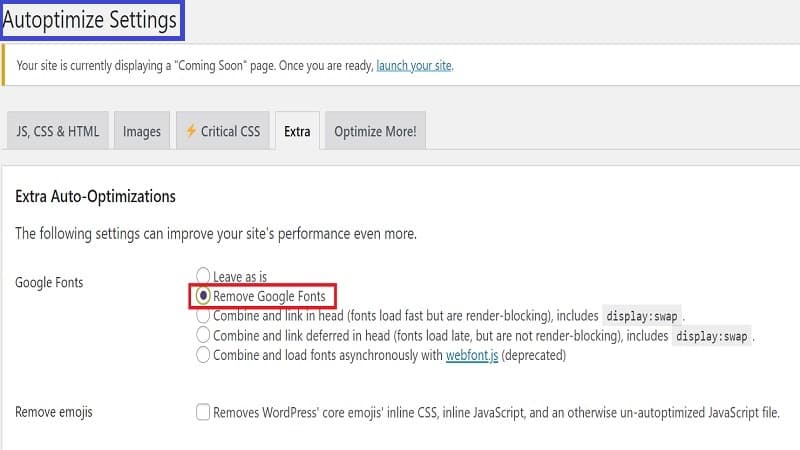
Task: Click the Remove emojis setting label
Action: (56, 412)
